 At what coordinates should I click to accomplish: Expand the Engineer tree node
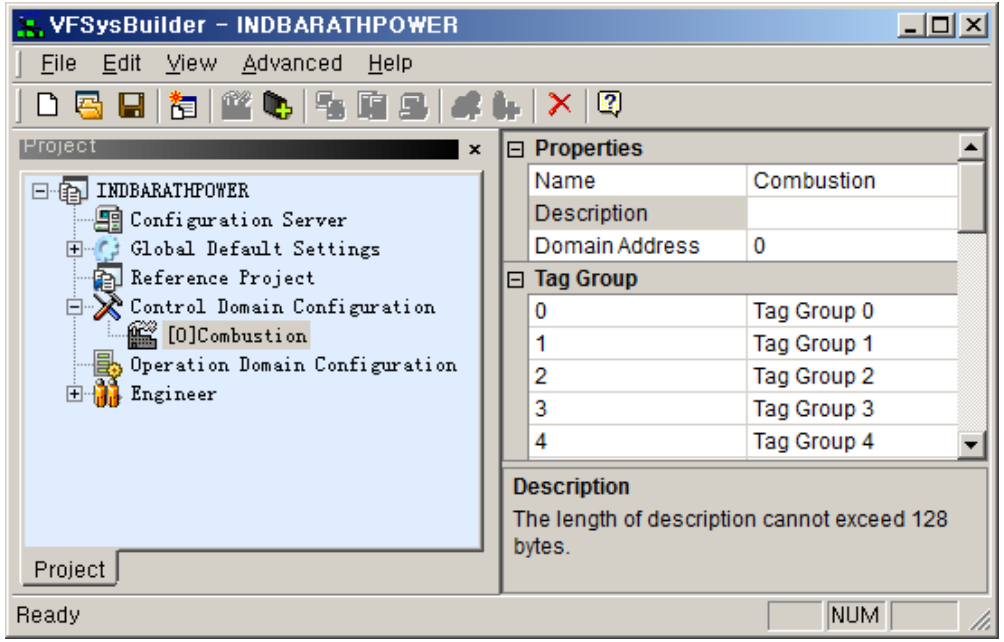pos(74,394)
